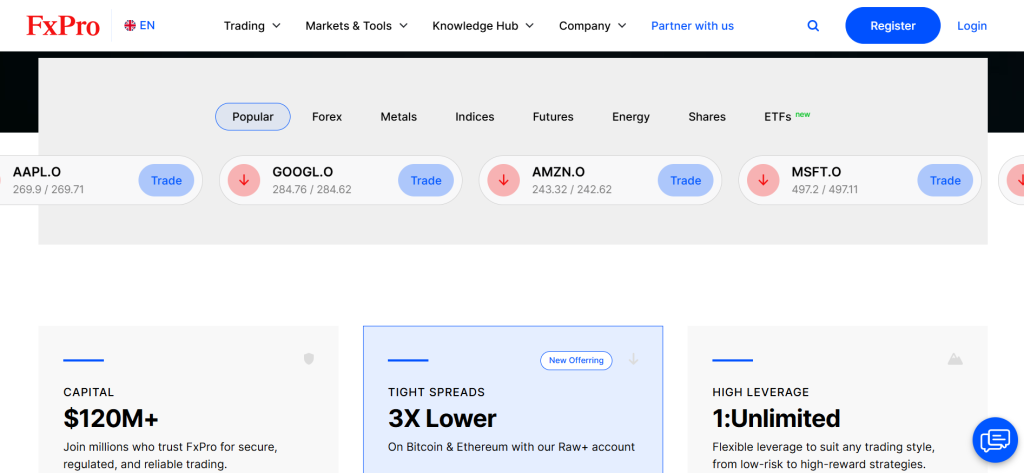Open the Login link
1024x473 pixels.
[x=972, y=26]
